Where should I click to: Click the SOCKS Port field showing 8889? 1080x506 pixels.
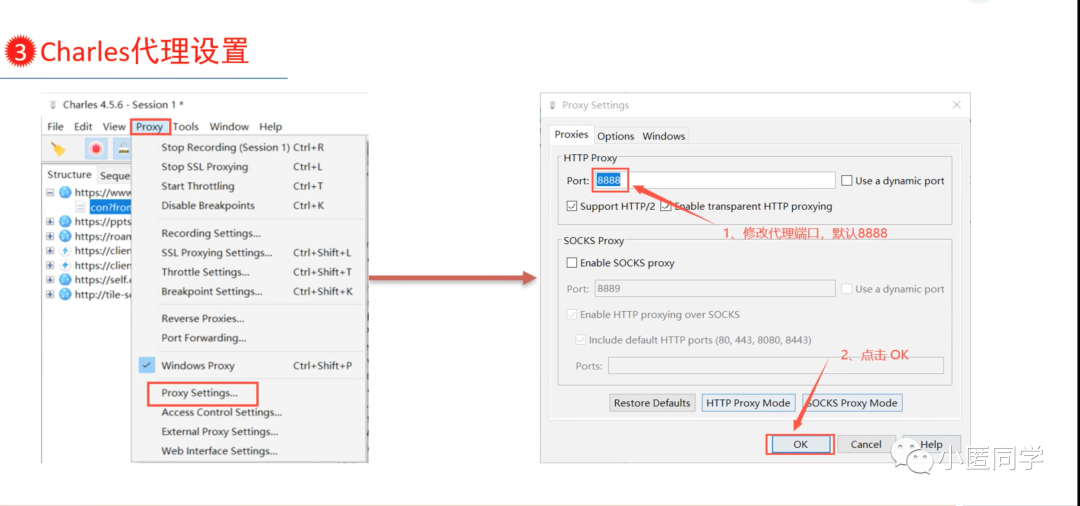point(715,289)
